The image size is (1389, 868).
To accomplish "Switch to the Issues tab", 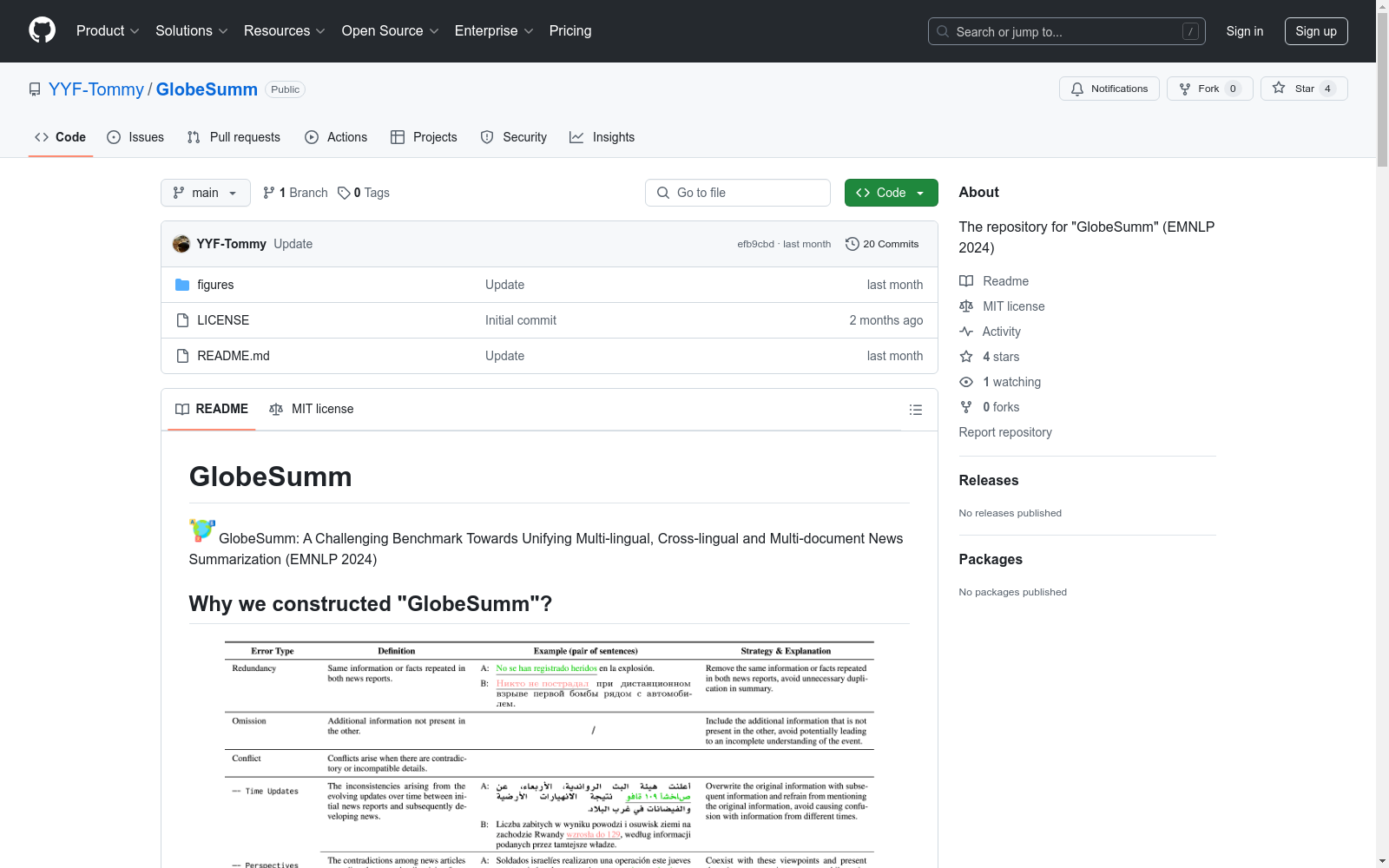I will pos(135,137).
